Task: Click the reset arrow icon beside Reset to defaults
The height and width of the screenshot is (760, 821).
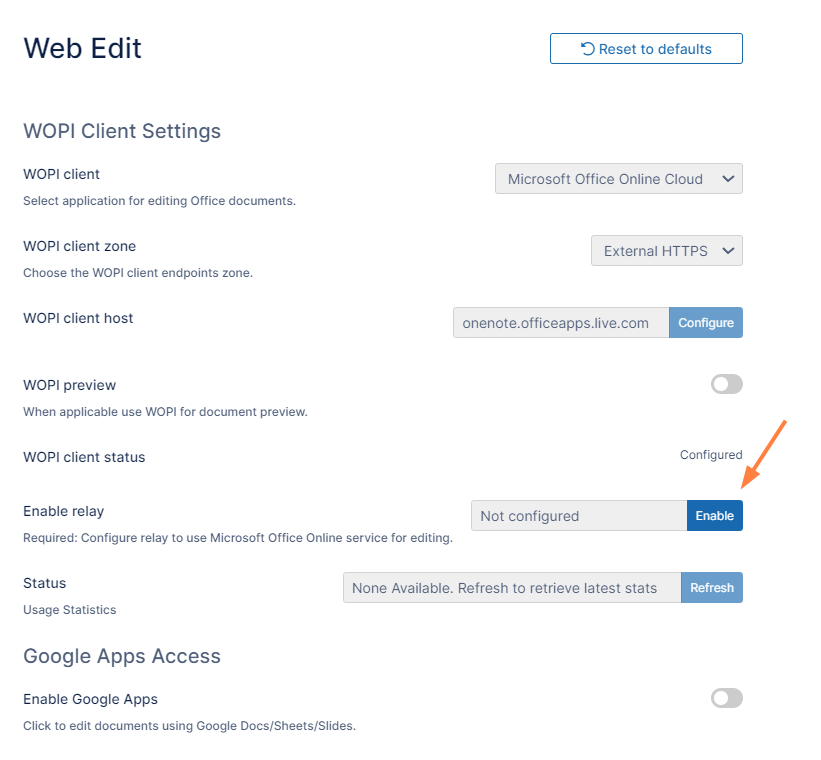Action: point(588,49)
